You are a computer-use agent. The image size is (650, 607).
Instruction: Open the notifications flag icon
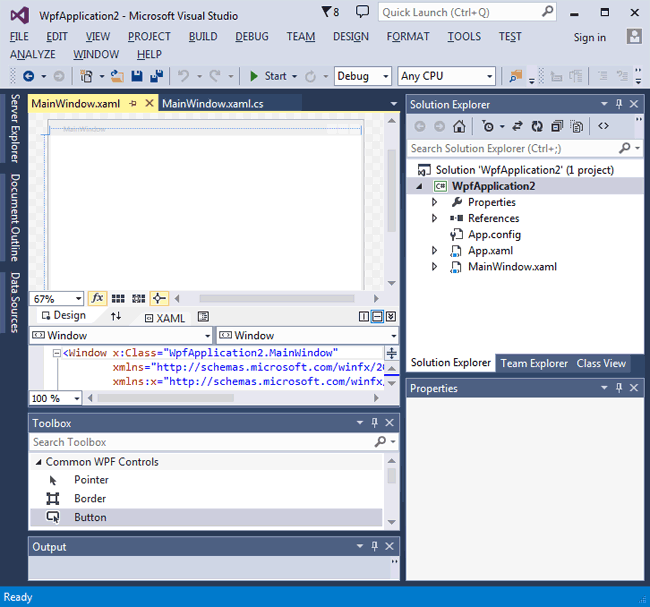click(x=330, y=12)
